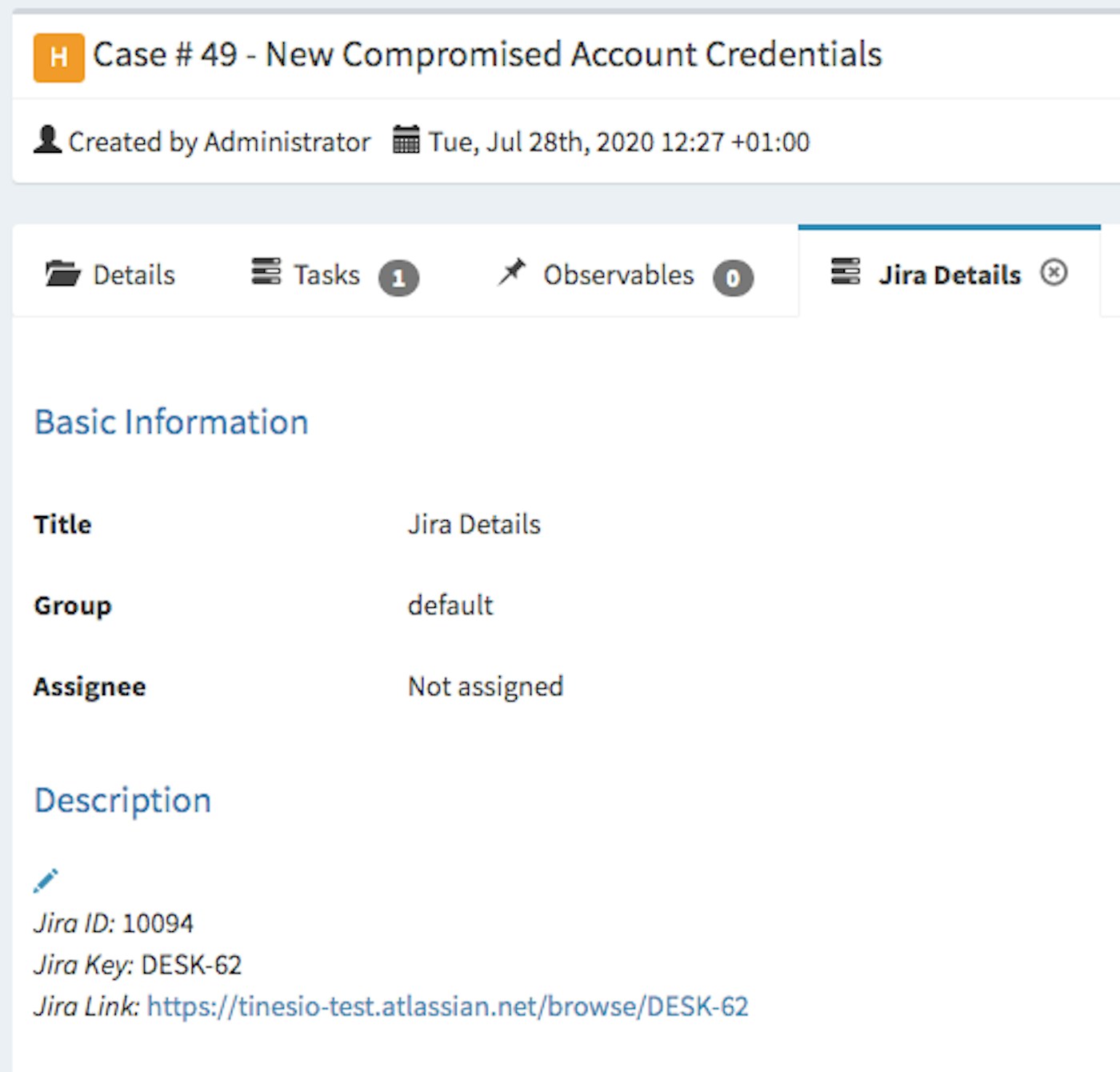
Task: Close the Jira Details tab
Action: pyautogui.click(x=1054, y=273)
